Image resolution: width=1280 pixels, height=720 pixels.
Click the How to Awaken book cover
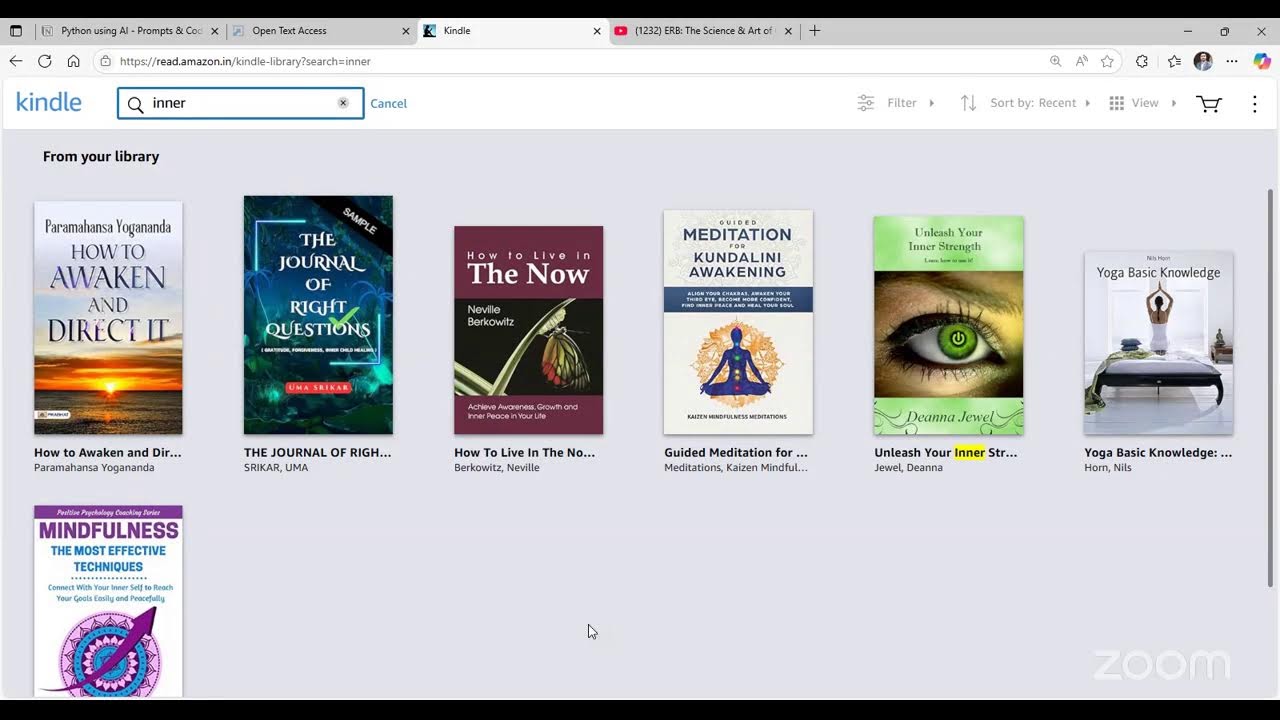[108, 318]
